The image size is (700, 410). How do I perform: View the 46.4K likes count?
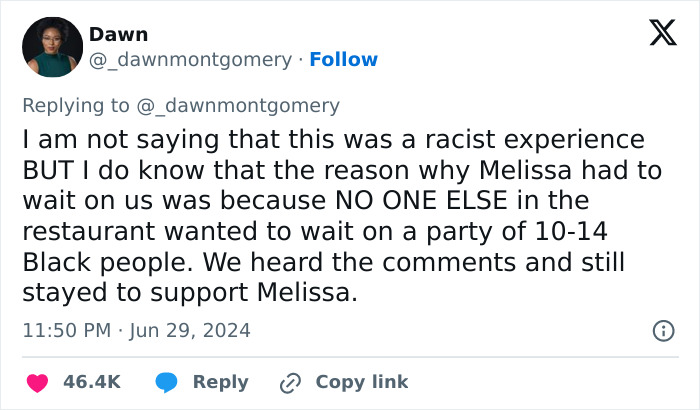pyautogui.click(x=92, y=382)
